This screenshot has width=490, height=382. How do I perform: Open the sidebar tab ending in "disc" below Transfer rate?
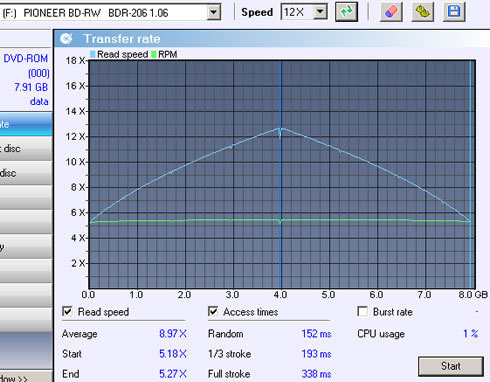click(26, 149)
